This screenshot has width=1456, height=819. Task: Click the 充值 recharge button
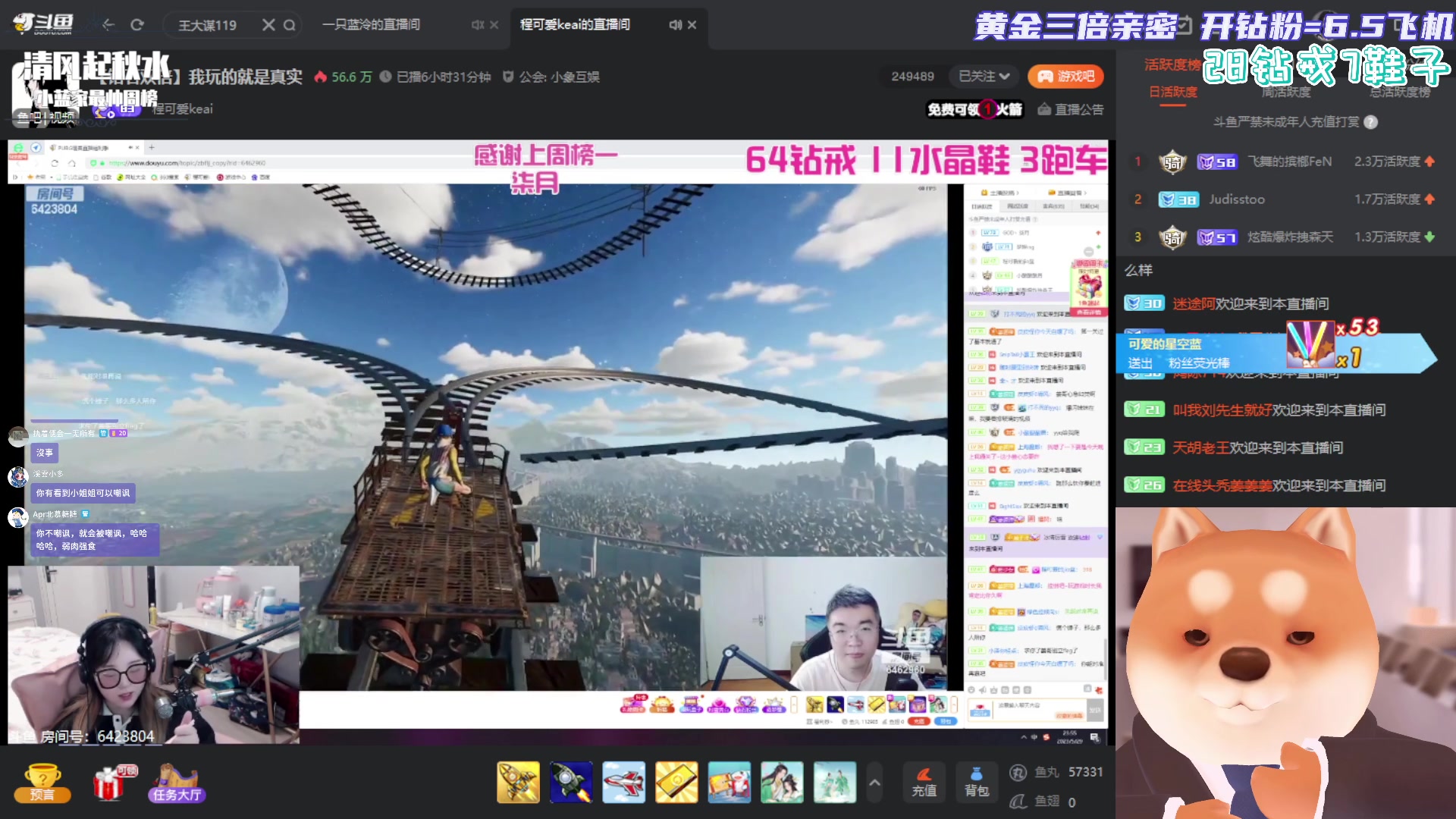pos(924,781)
